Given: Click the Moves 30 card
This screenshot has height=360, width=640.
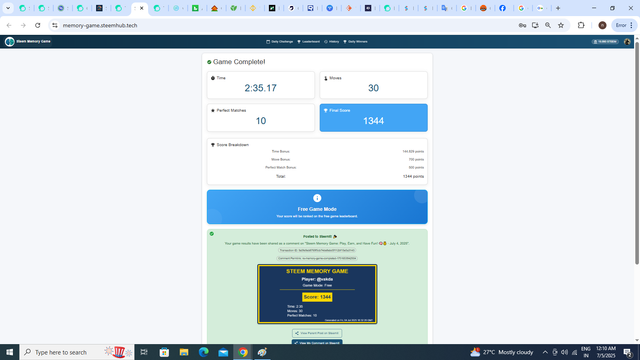Looking at the screenshot, I should click(373, 85).
